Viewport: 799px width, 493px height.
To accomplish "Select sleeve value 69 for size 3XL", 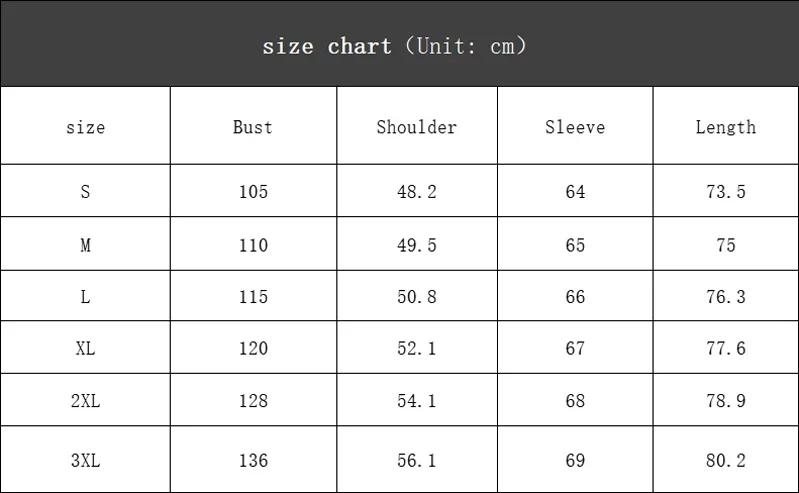I will (x=575, y=461).
